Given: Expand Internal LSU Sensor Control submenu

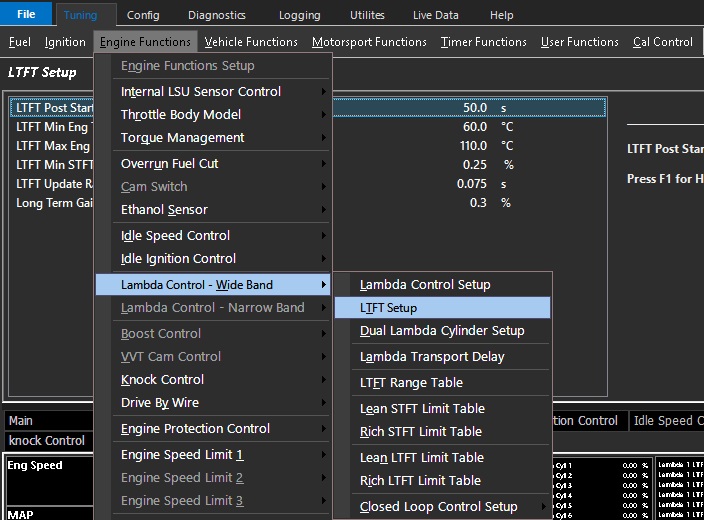Looking at the screenshot, I should (x=213, y=92).
